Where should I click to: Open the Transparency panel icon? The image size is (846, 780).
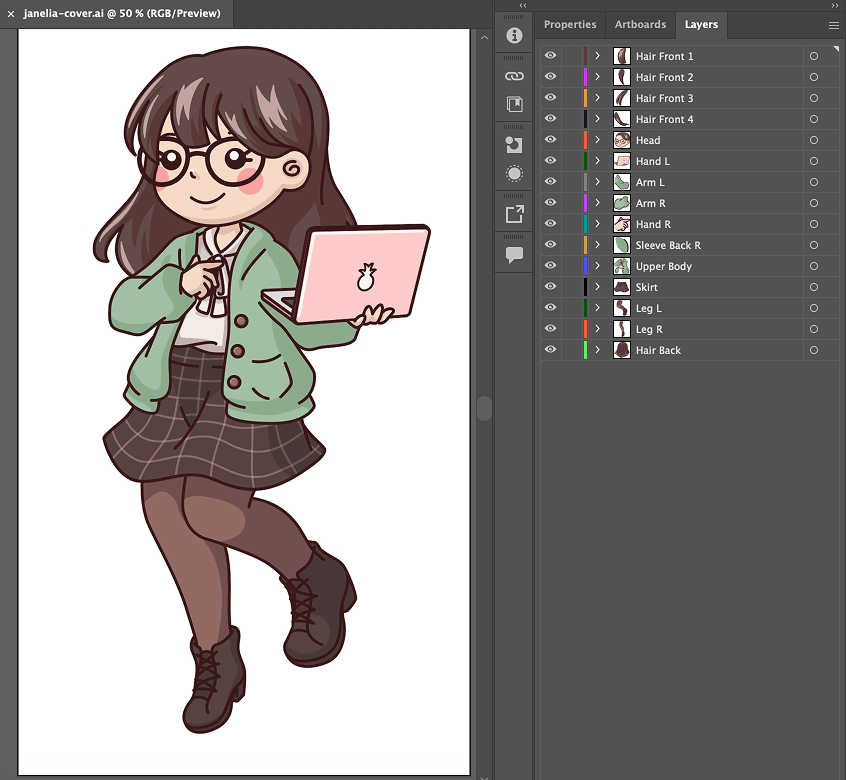pyautogui.click(x=515, y=144)
